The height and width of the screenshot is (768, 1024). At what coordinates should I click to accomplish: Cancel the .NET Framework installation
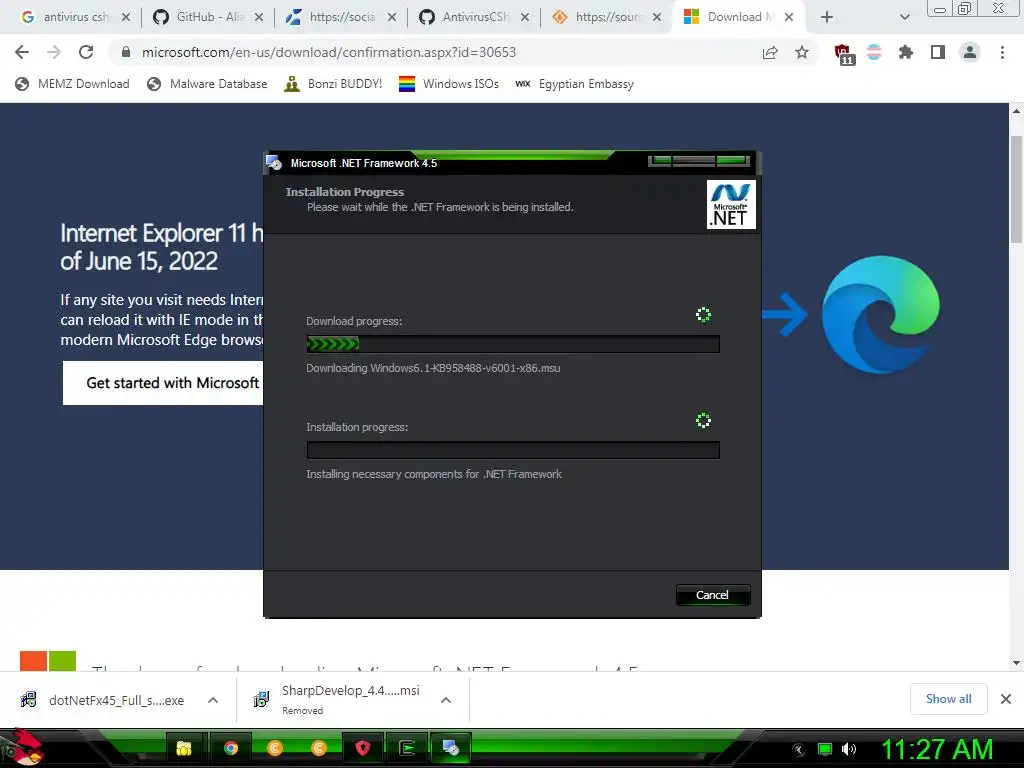pyautogui.click(x=712, y=595)
